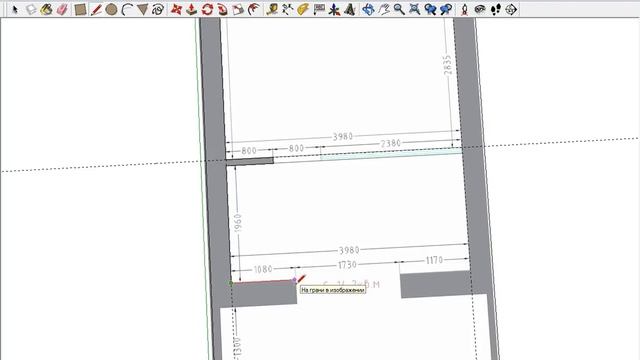The image size is (640, 360).
Task: Select the Pan hand tool
Action: (x=384, y=9)
